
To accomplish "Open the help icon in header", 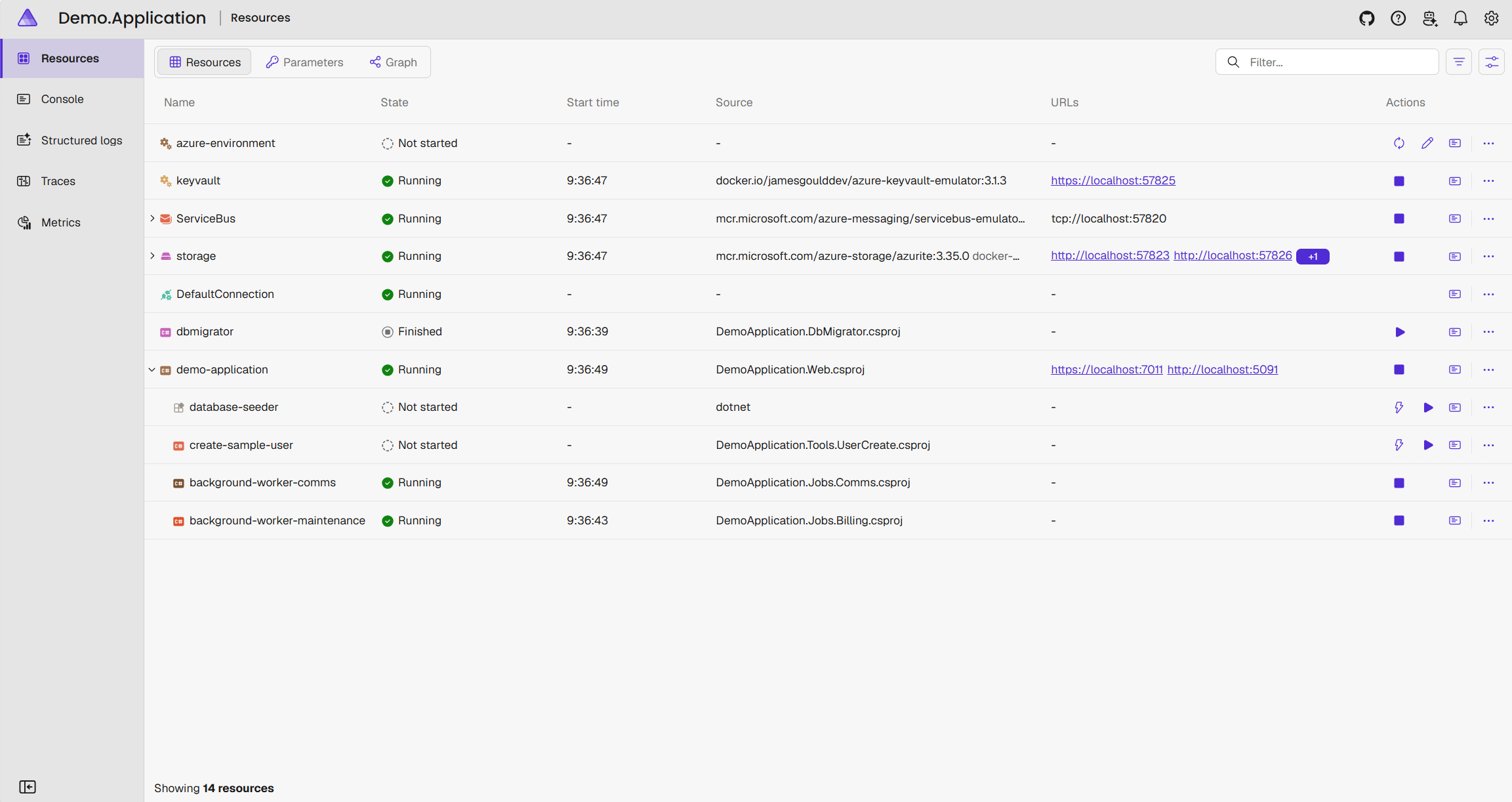I will pyautogui.click(x=1398, y=18).
